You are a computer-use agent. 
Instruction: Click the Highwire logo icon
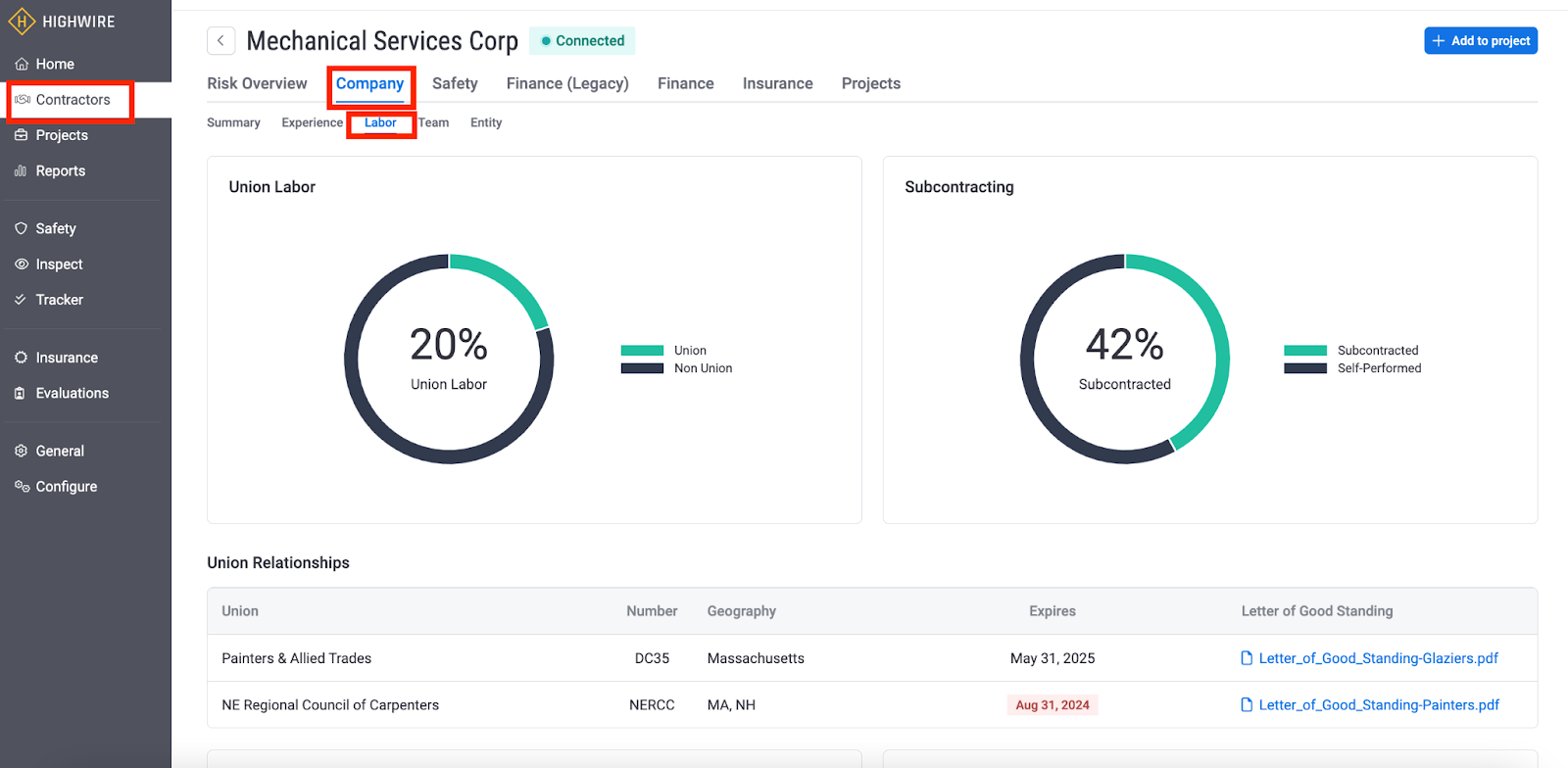[22, 22]
